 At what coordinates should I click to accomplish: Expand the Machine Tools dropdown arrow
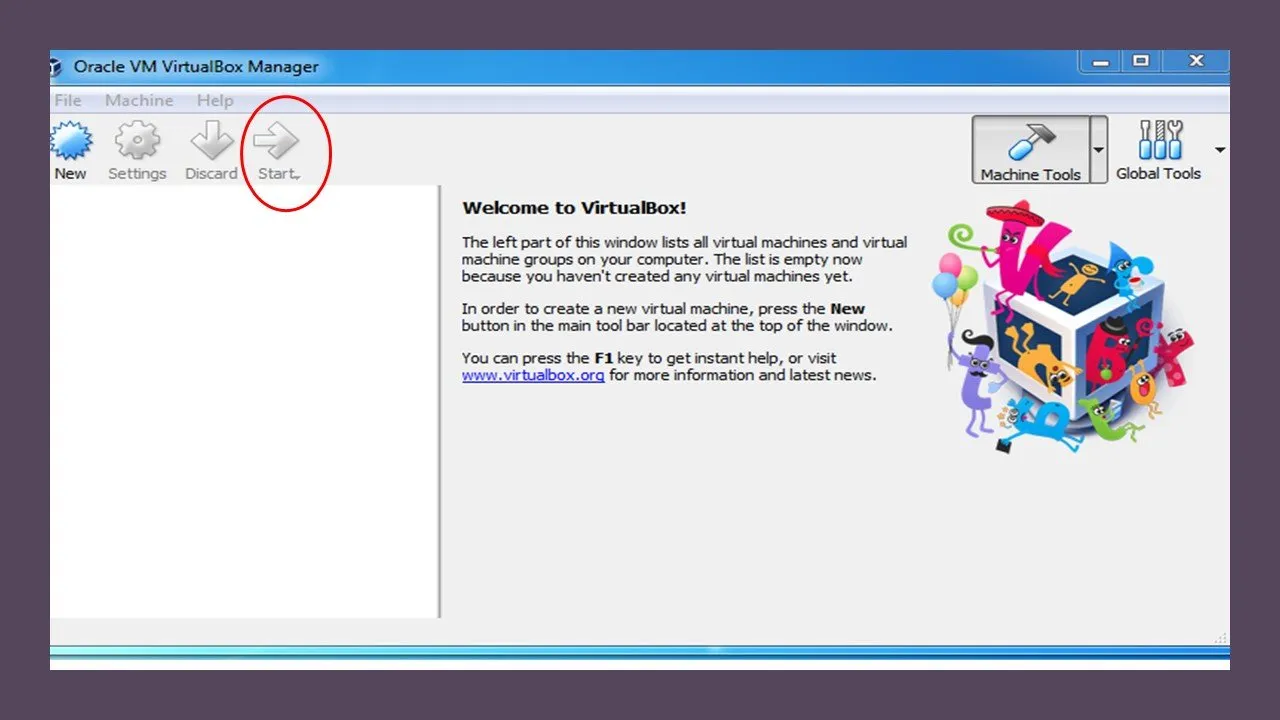pyautogui.click(x=1098, y=150)
